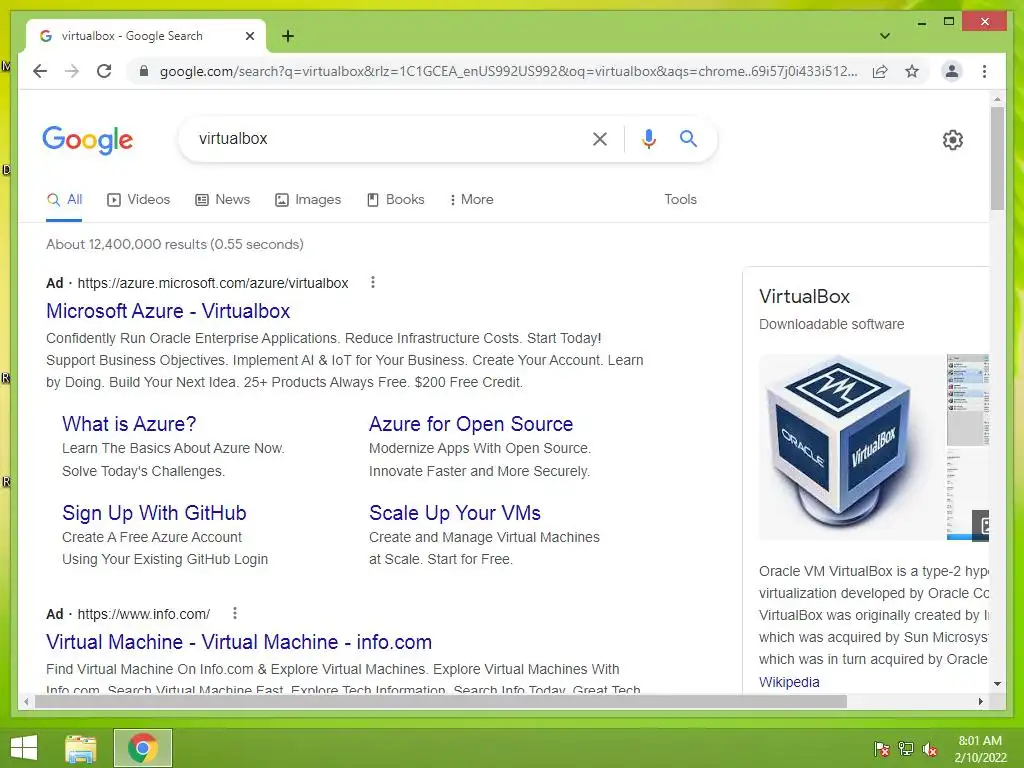Select the All results tab
Viewport: 1024px width, 768px height.
click(64, 200)
